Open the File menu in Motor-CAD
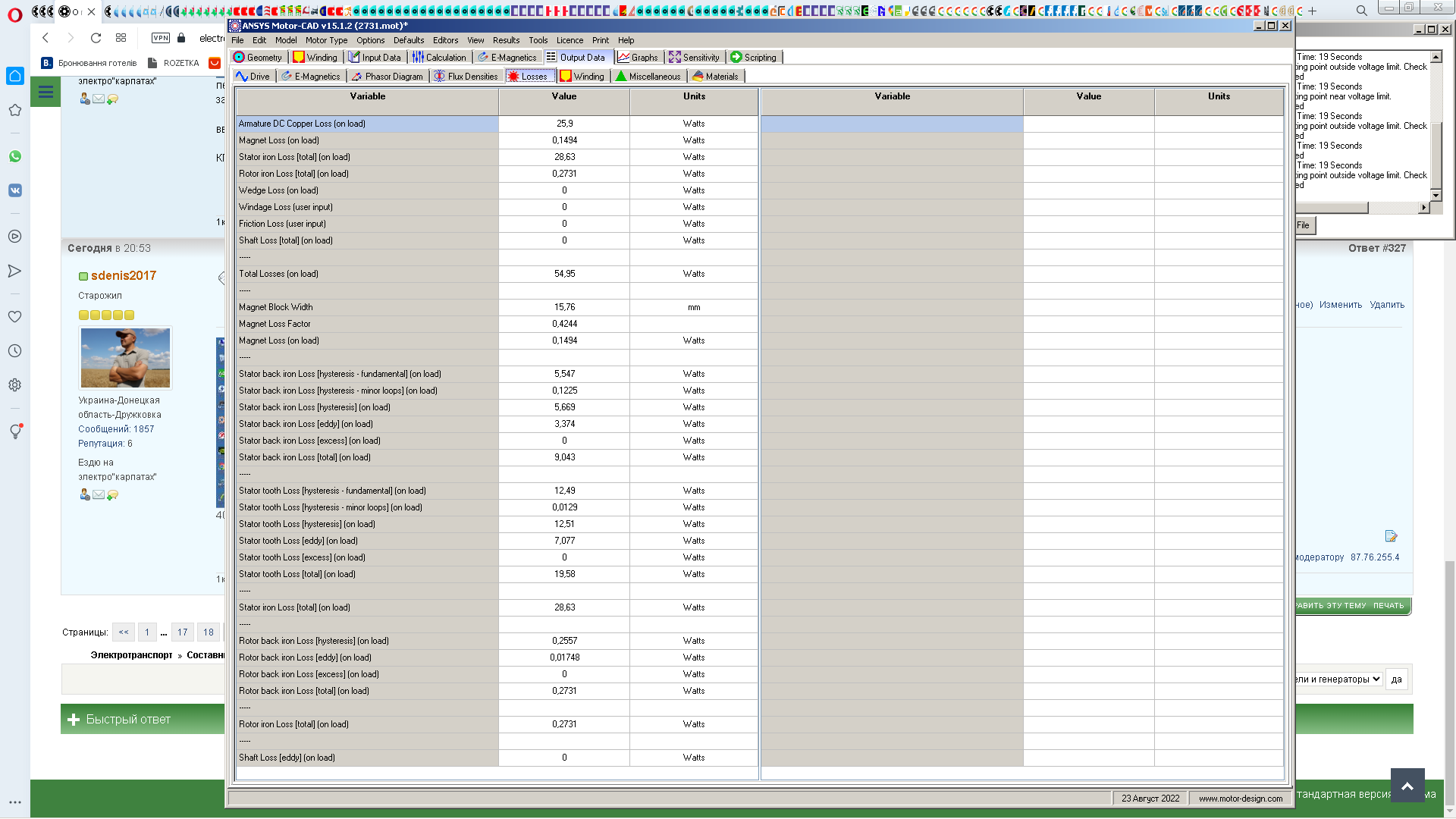This screenshot has height=819, width=1456. [x=237, y=40]
